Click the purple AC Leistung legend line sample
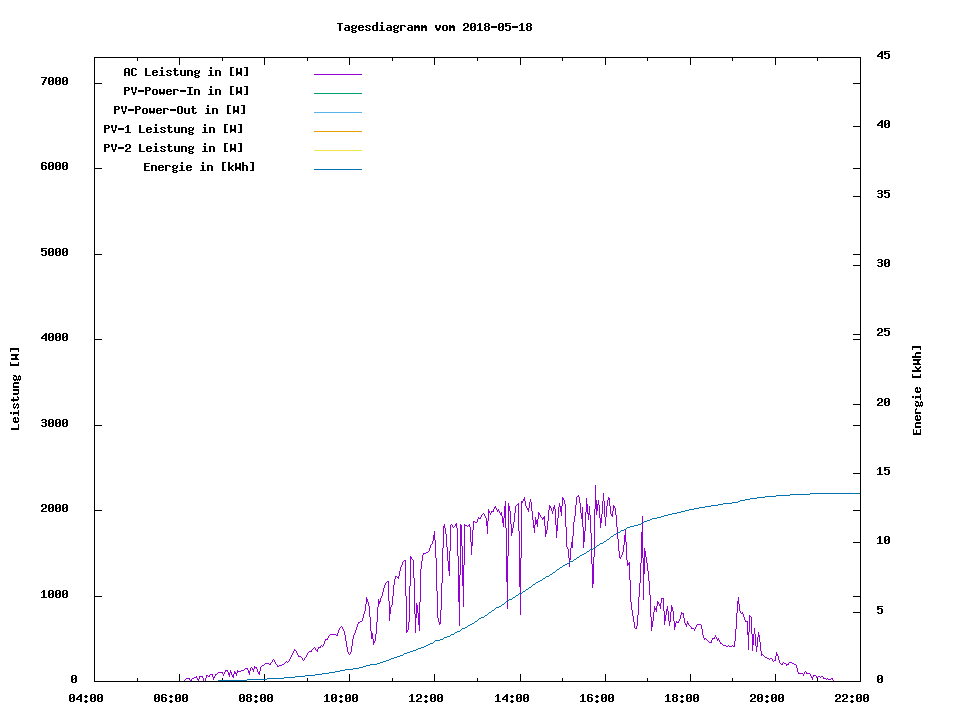Image resolution: width=960 pixels, height=720 pixels. [337, 74]
